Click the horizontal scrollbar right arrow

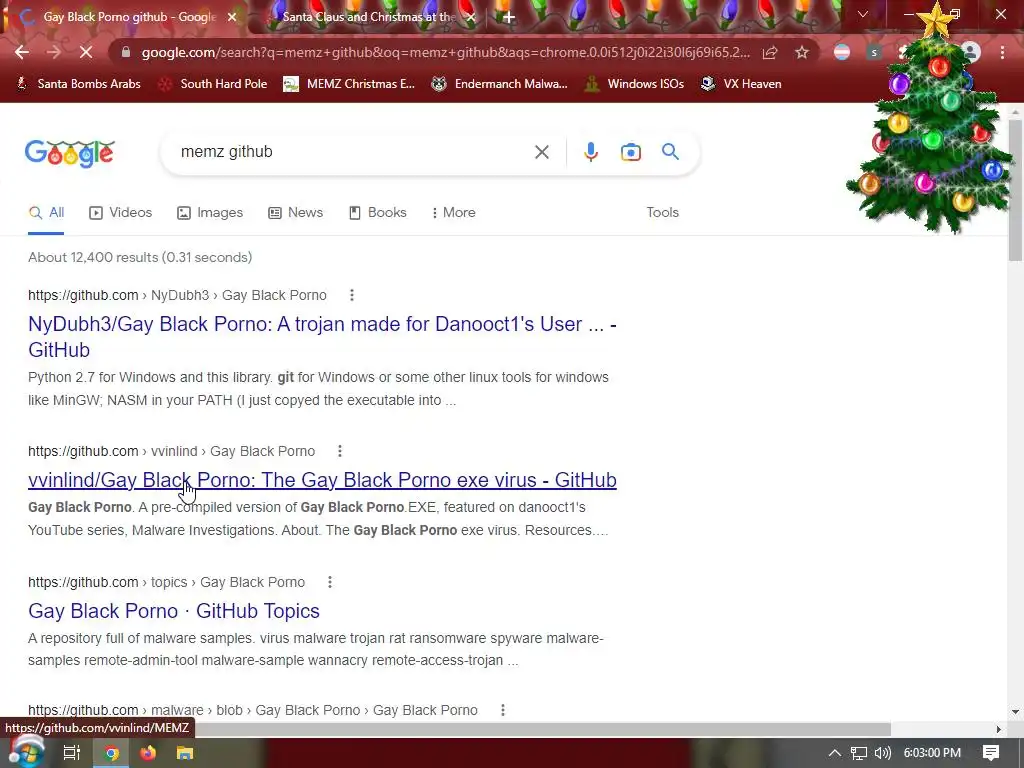point(998,729)
